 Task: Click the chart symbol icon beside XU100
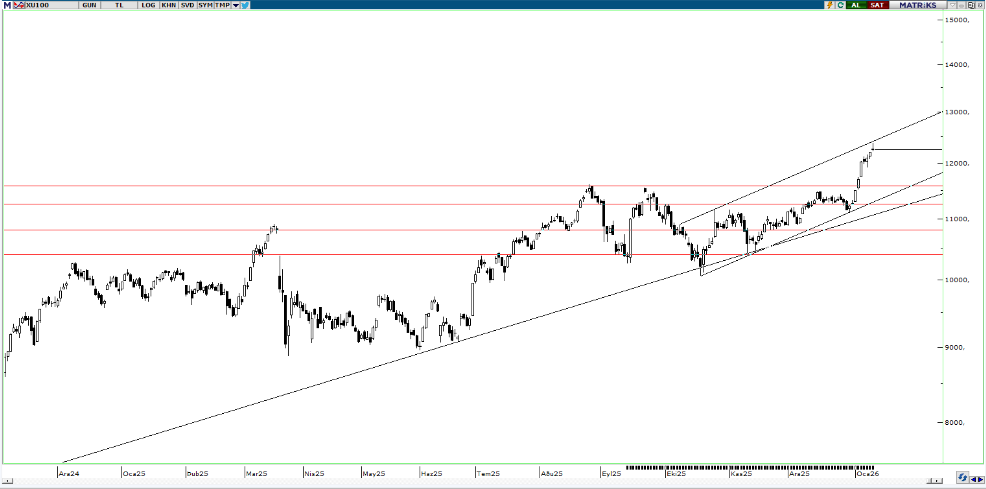(x=17, y=5)
